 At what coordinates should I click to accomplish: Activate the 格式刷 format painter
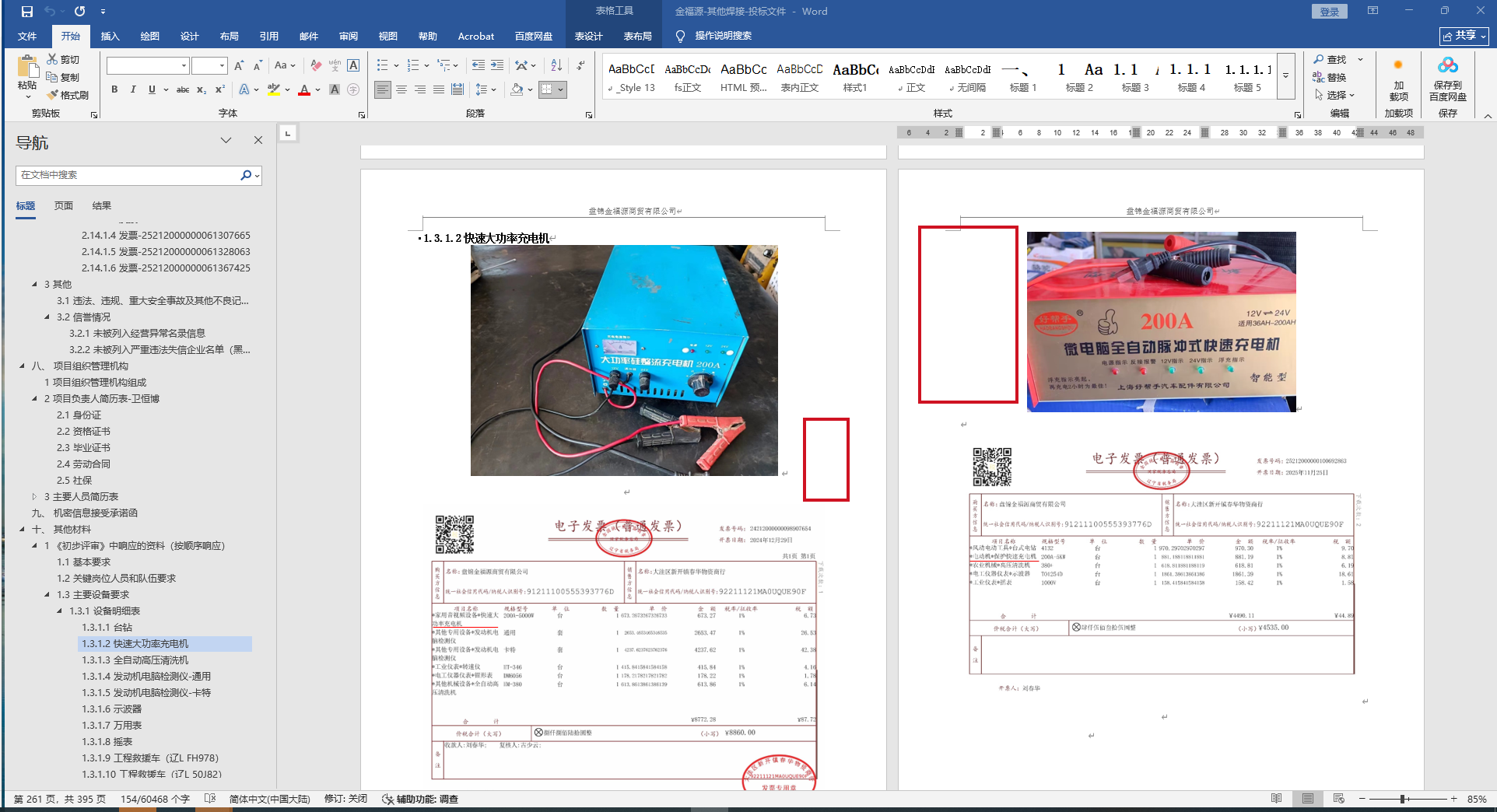(x=68, y=95)
